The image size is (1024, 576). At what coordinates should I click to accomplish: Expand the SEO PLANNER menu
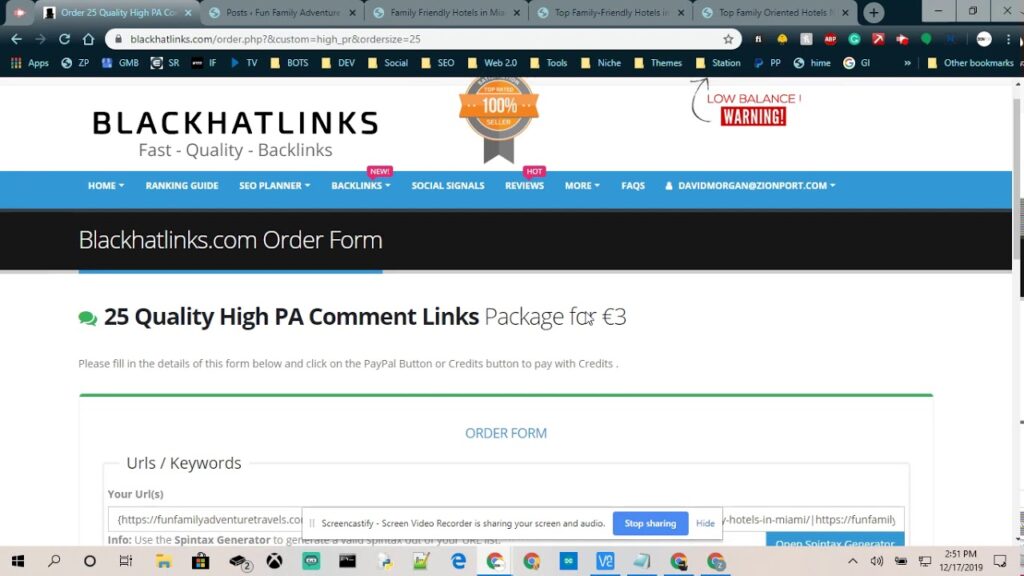point(274,185)
